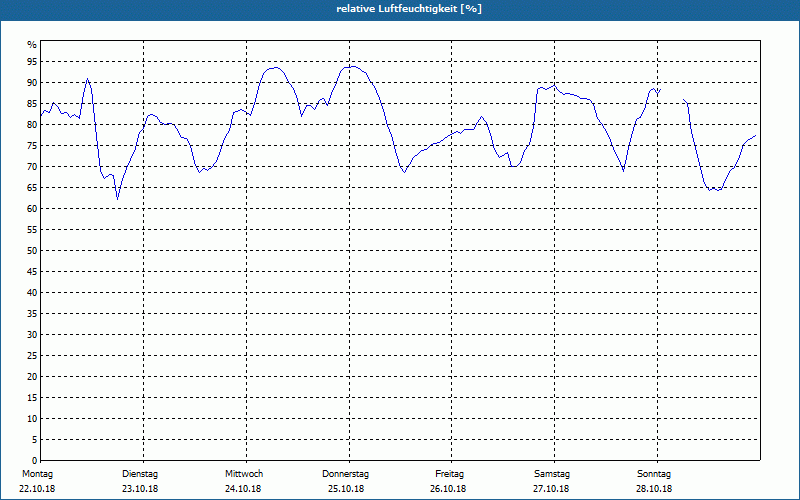Click the 5 value on the y-axis
800x500 pixels.
(35, 440)
